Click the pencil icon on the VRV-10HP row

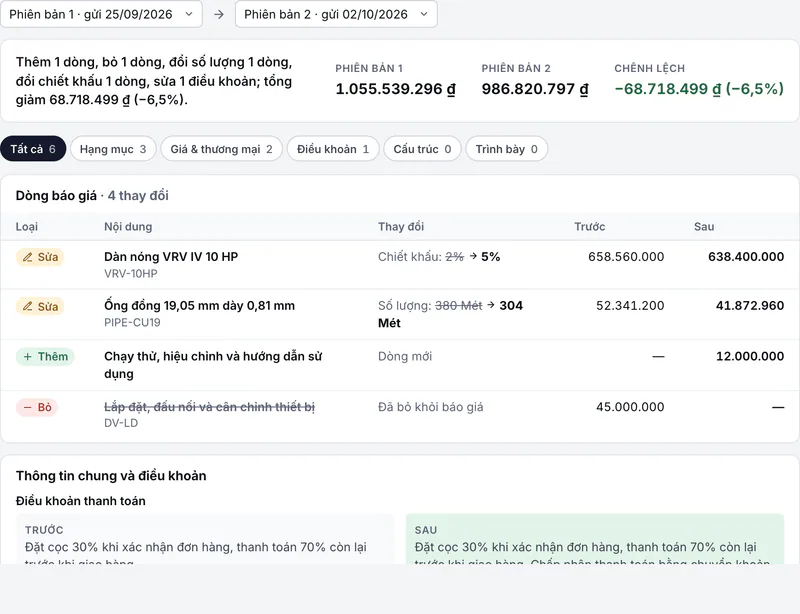tap(28, 257)
